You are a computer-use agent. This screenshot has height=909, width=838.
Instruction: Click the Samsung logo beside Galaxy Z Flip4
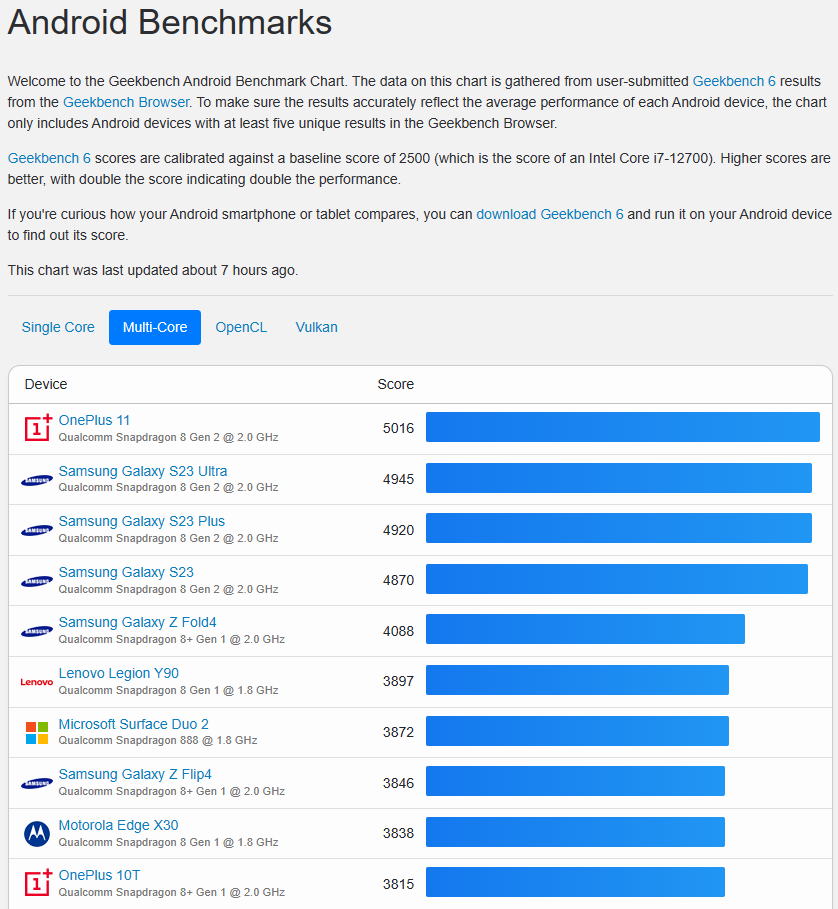pyautogui.click(x=37, y=784)
